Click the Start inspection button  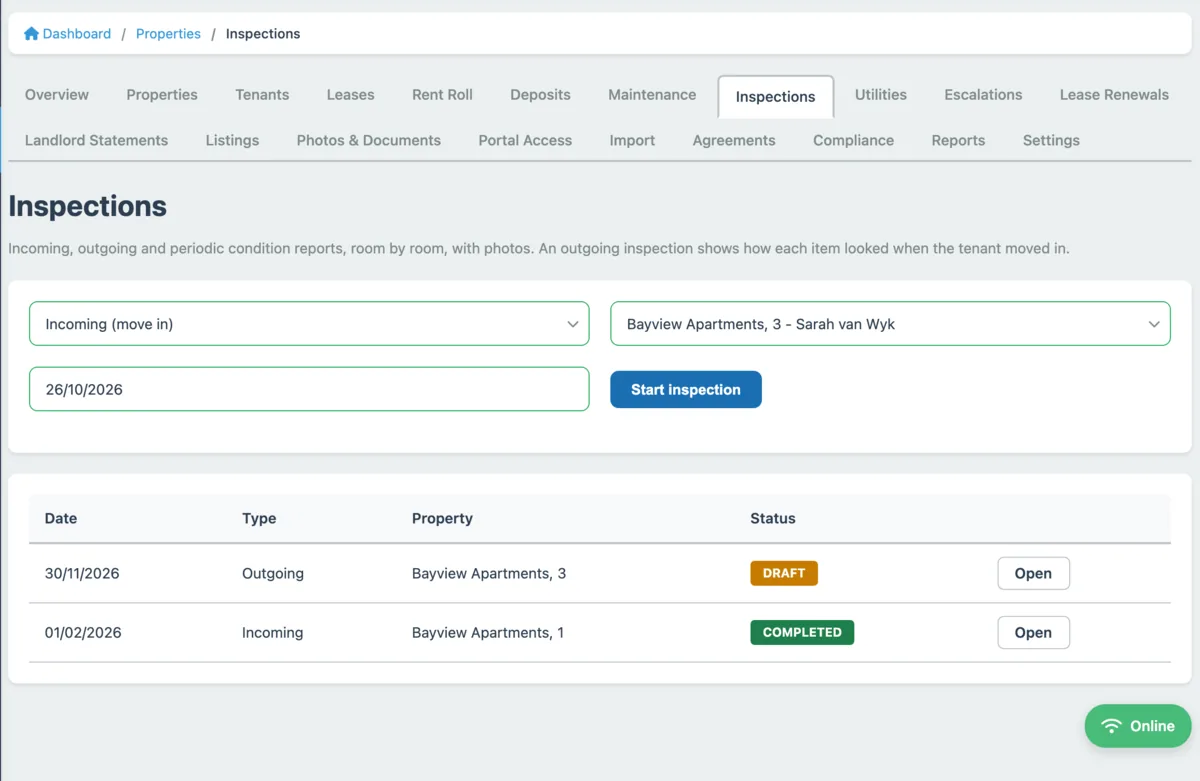pyautogui.click(x=686, y=390)
